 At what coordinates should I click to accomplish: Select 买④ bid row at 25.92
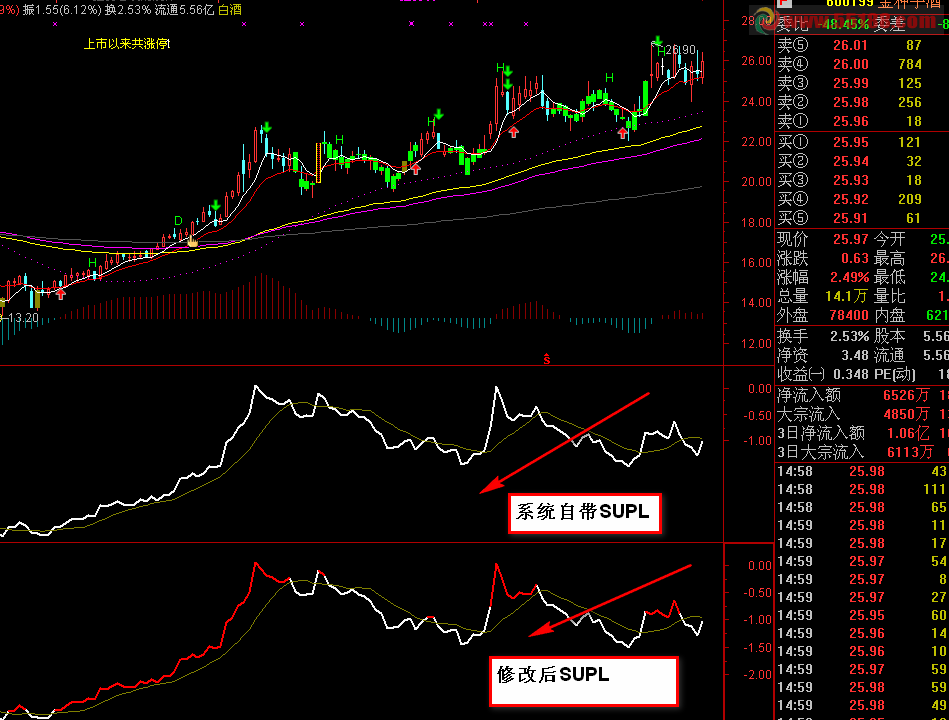point(862,199)
